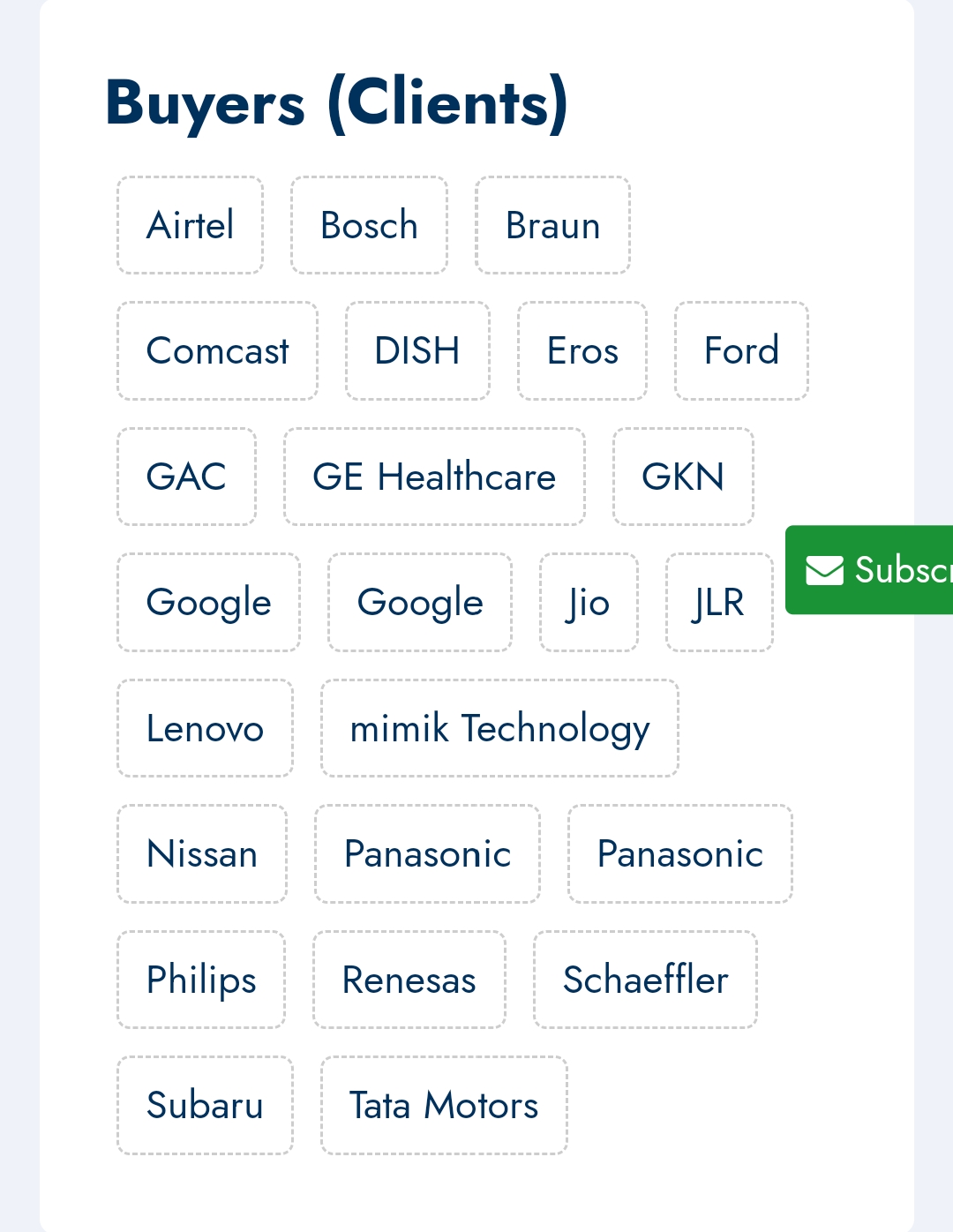
Task: Open the mimik Technology tag
Action: tap(499, 728)
